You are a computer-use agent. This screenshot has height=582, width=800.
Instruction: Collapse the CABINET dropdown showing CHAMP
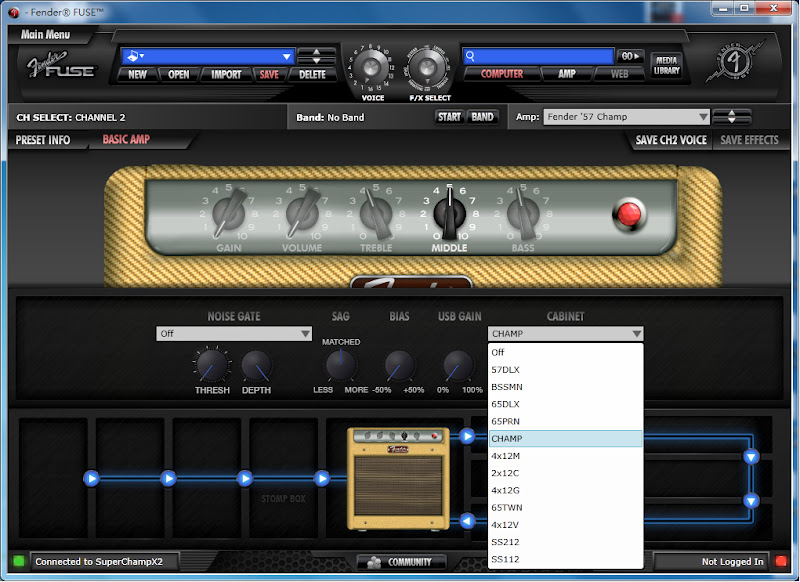(565, 334)
